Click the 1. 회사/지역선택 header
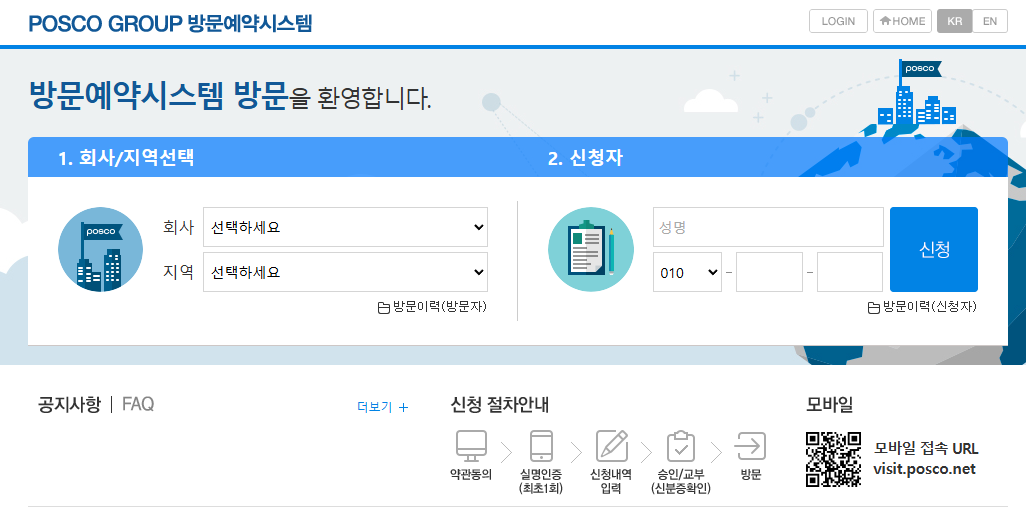Viewport: 1026px width, 516px height. tap(126, 158)
